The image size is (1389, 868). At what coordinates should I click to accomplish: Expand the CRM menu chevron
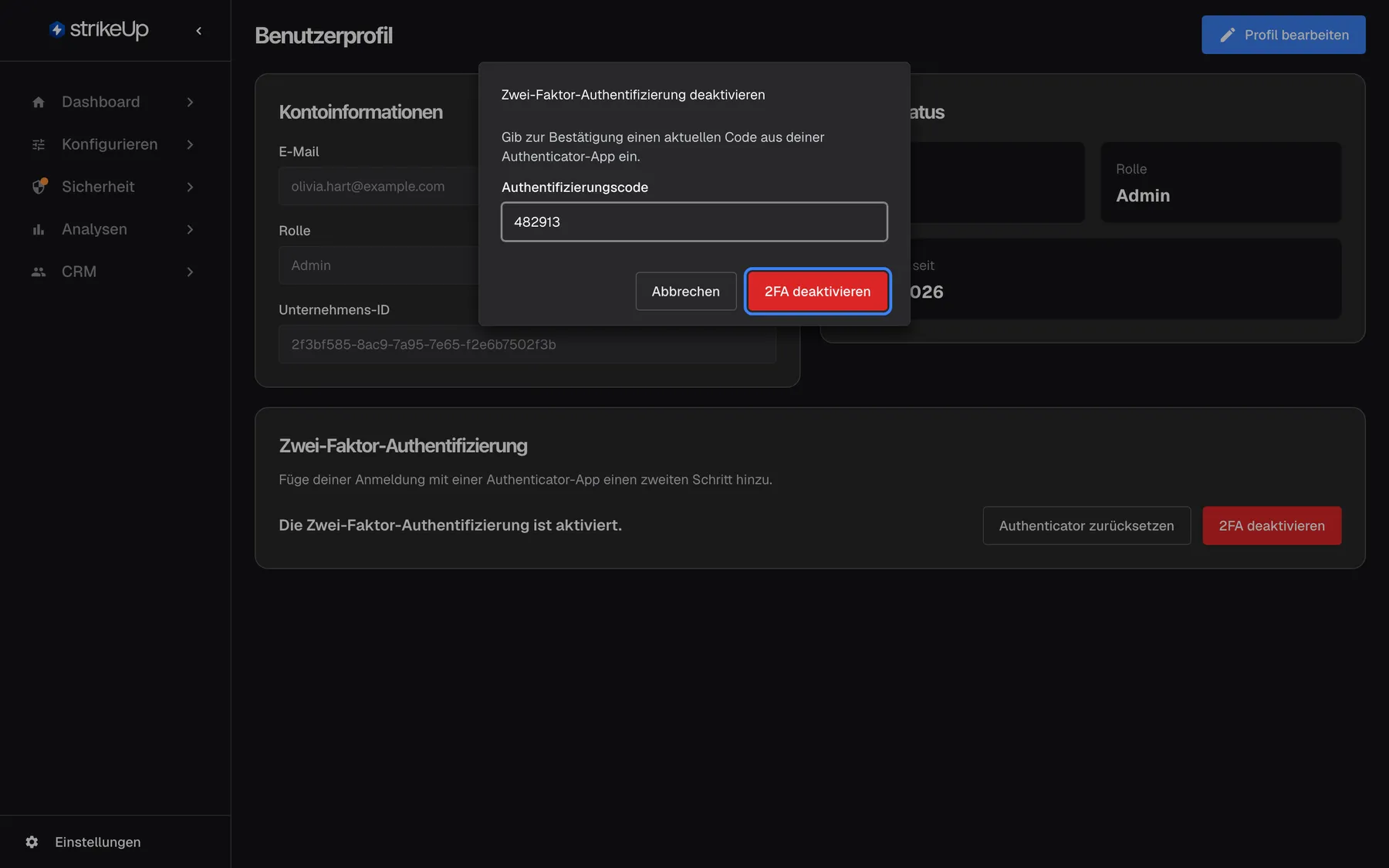tap(190, 272)
